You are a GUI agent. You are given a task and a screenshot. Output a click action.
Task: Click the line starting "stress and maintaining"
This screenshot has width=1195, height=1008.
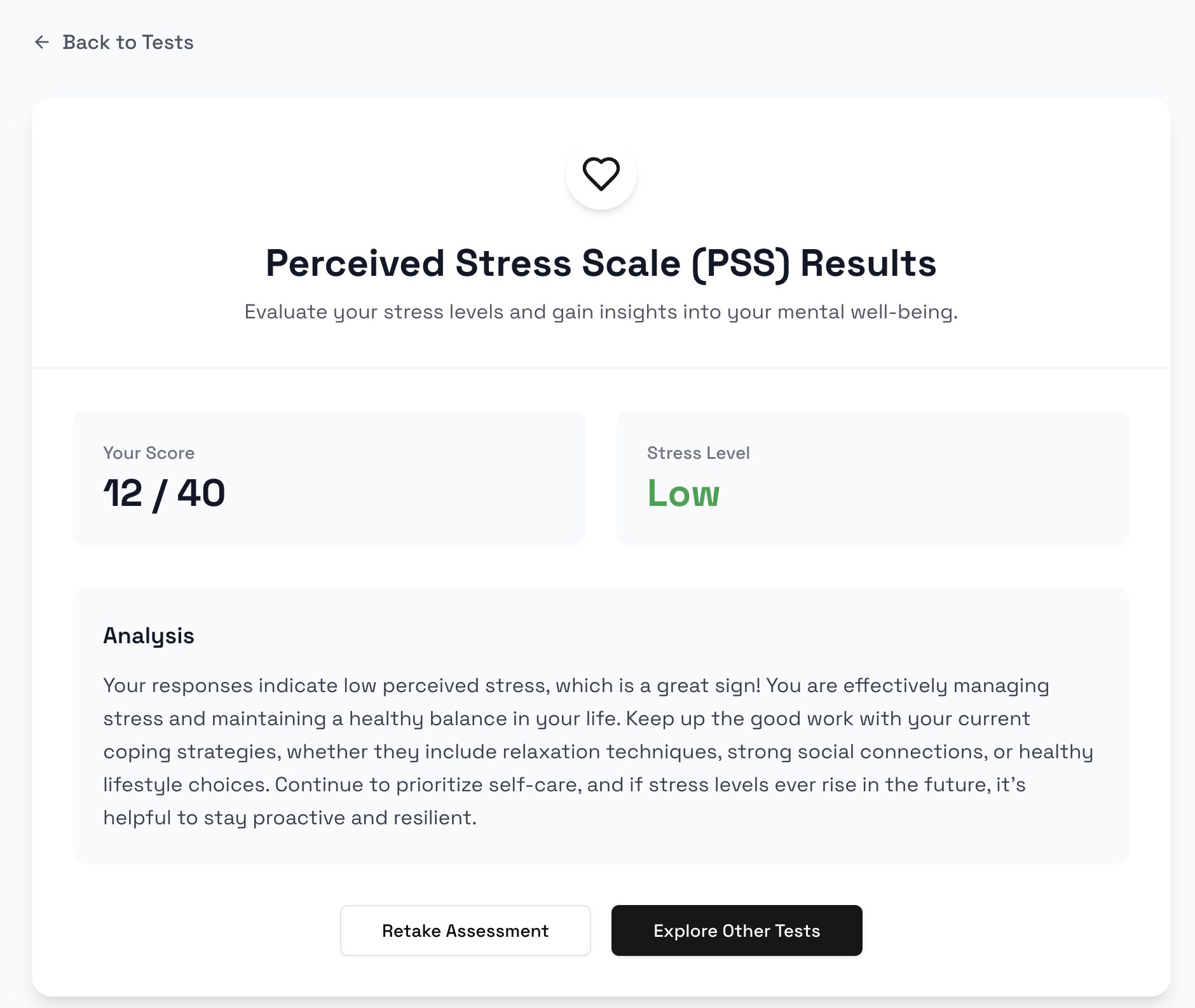(566, 719)
